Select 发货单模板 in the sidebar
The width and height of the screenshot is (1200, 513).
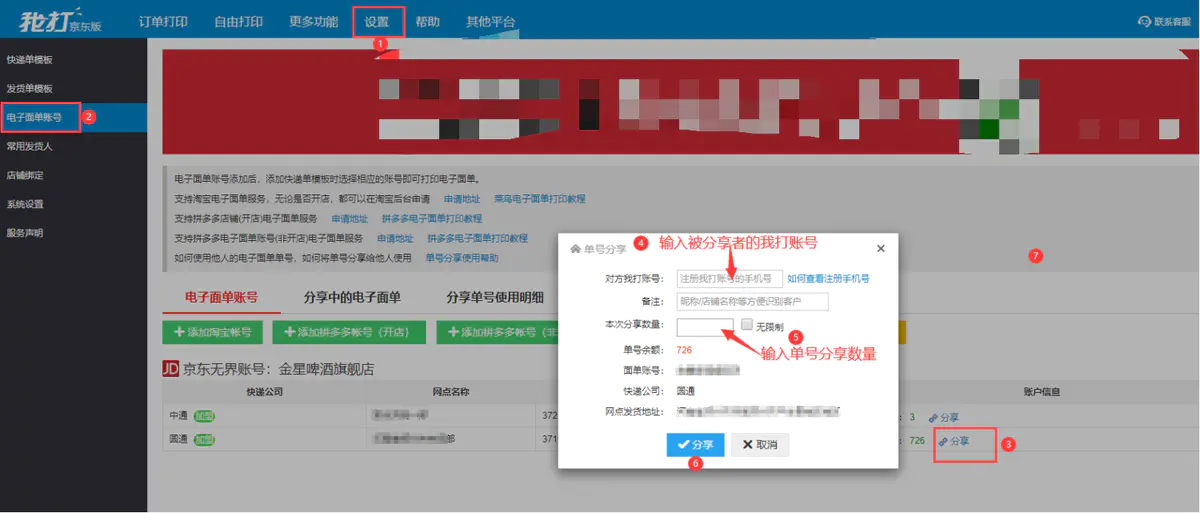coord(73,88)
